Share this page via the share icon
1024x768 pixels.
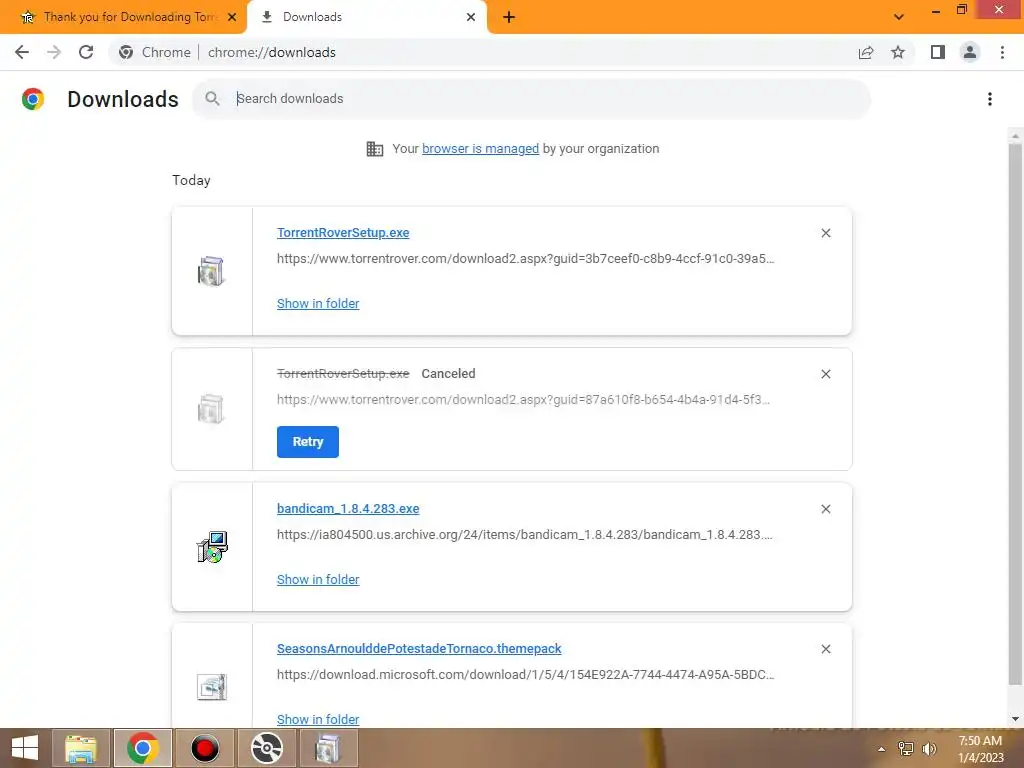[x=866, y=52]
